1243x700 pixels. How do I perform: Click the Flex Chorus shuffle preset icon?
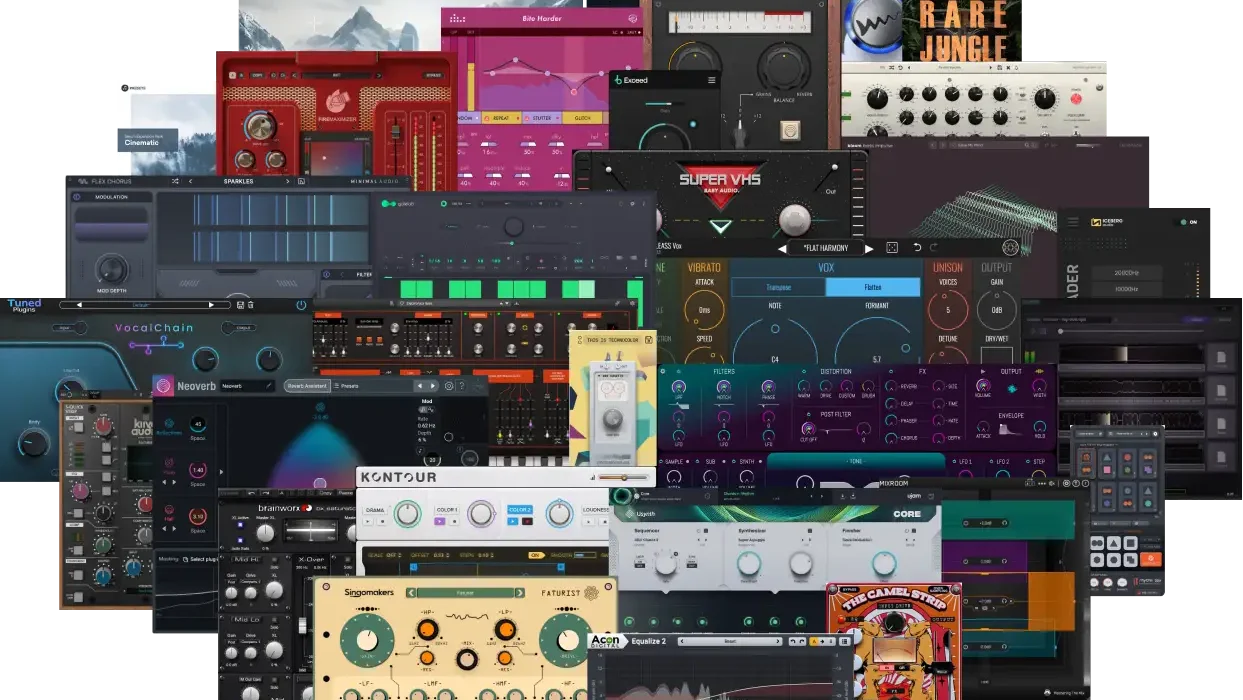tap(176, 181)
